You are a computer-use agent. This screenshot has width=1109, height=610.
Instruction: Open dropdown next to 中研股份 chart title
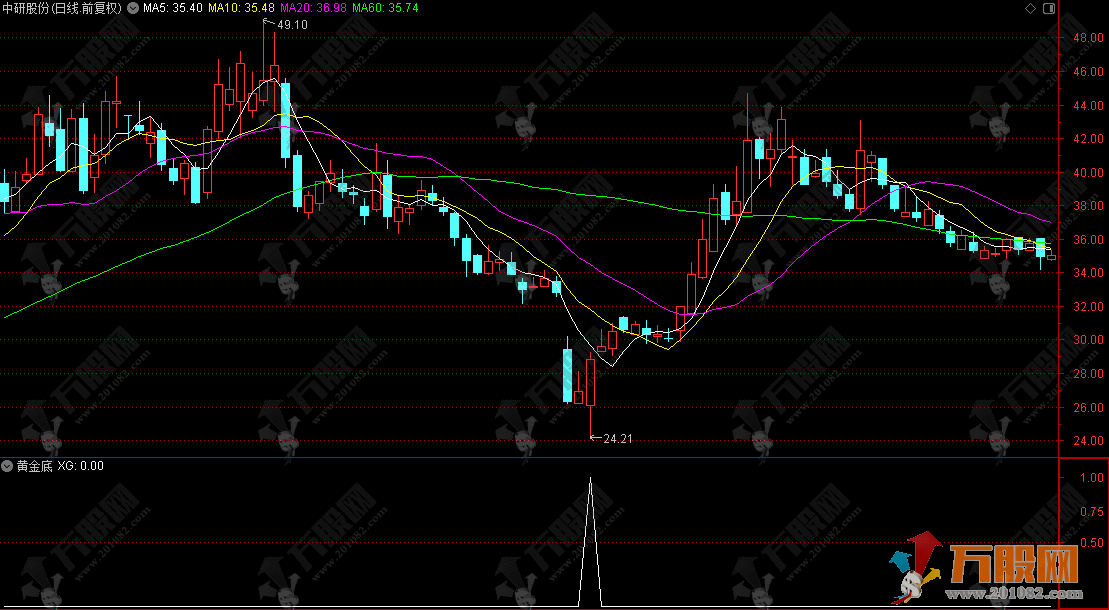pyautogui.click(x=133, y=8)
